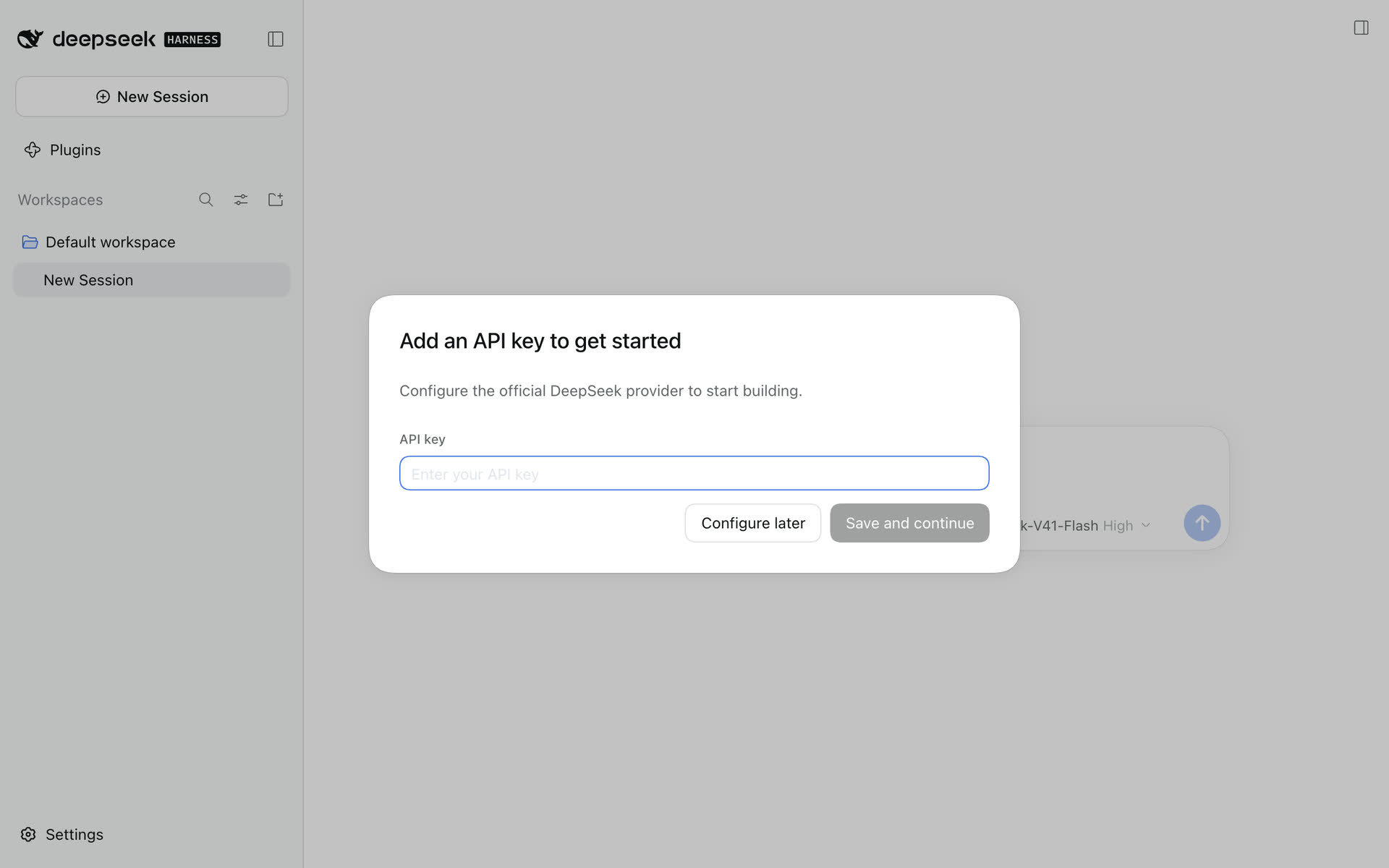Click Save and continue button
This screenshot has height=868, width=1389.
[x=909, y=523]
